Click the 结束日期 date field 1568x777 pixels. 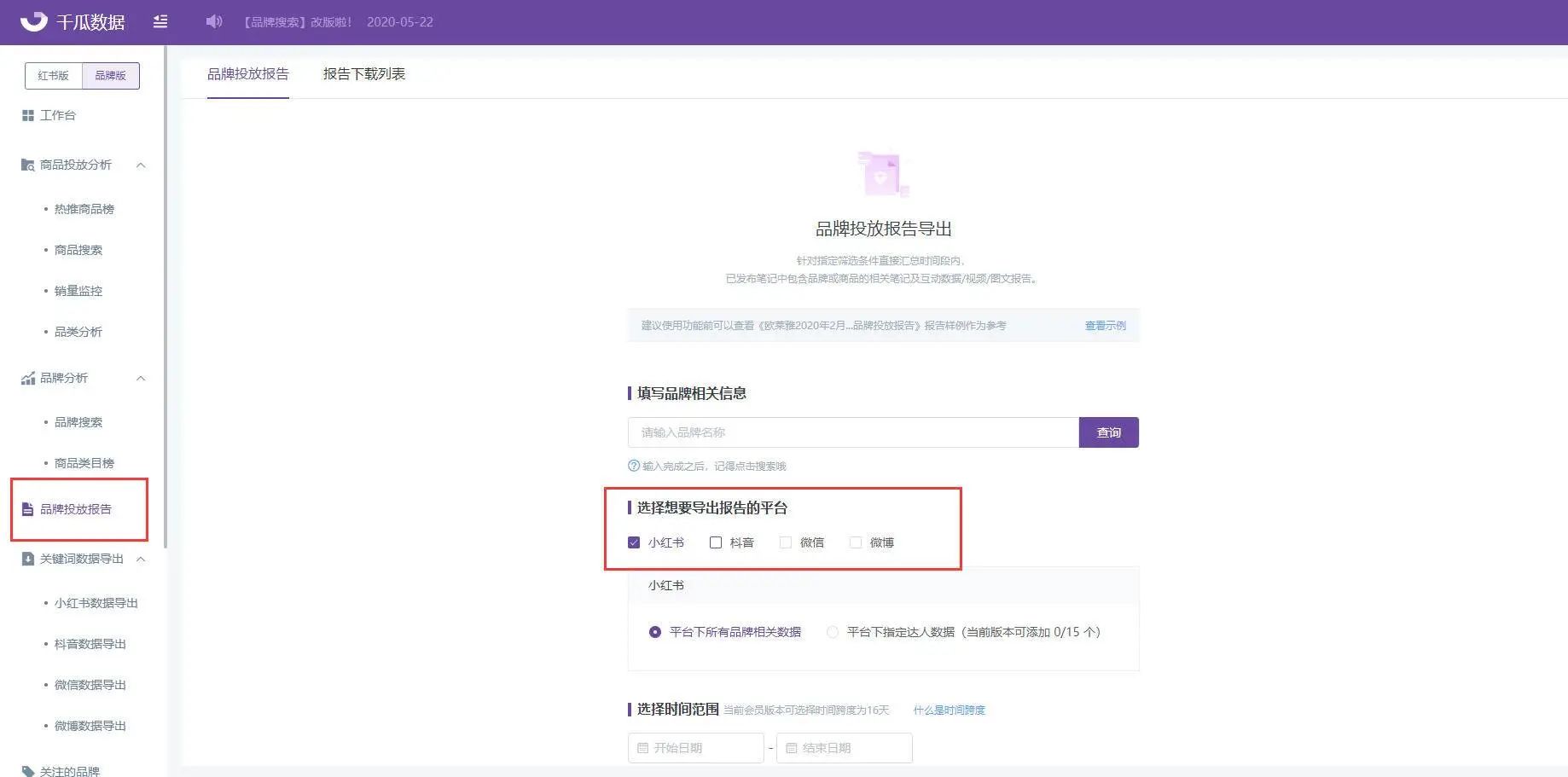pos(845,748)
